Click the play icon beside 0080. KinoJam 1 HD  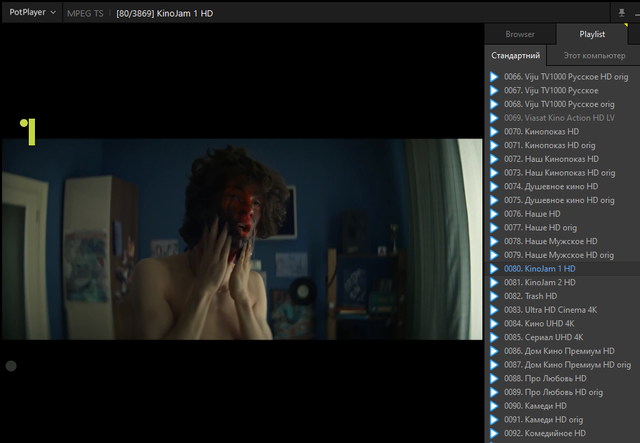(494, 269)
